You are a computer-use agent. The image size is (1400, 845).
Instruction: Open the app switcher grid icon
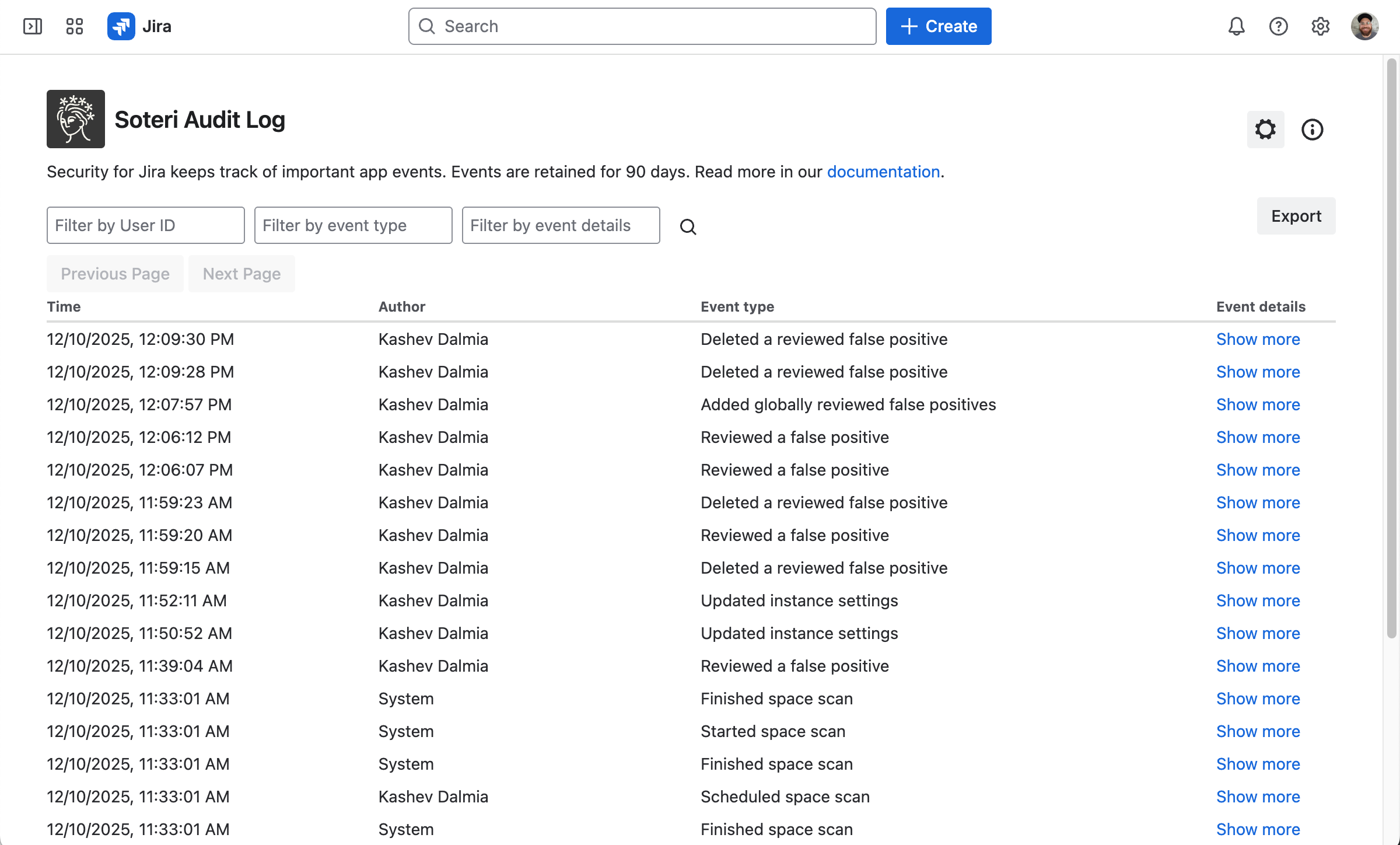coord(75,26)
